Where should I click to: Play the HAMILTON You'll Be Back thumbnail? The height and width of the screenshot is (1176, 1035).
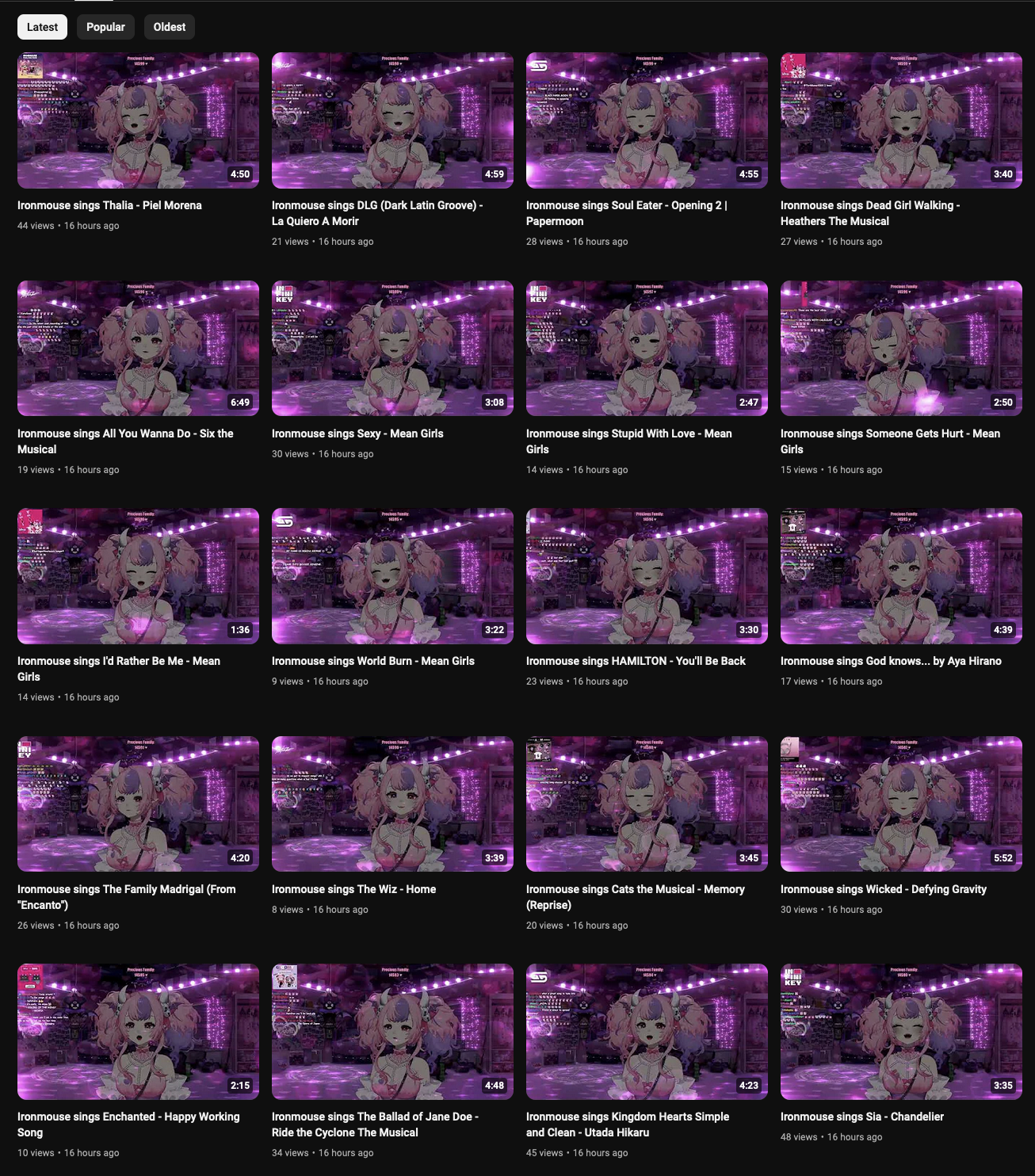[647, 576]
